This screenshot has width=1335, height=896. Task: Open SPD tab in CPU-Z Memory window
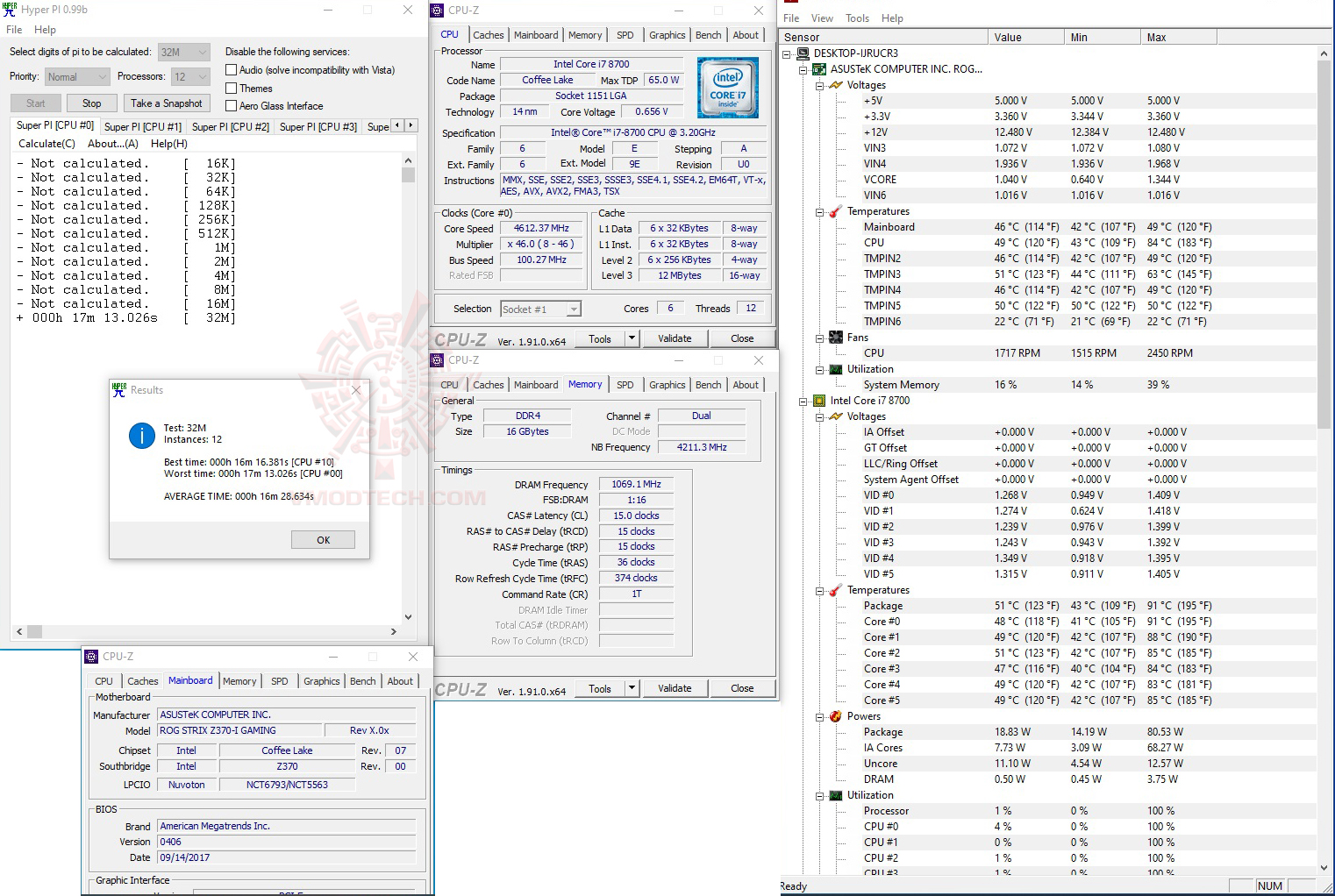625,385
